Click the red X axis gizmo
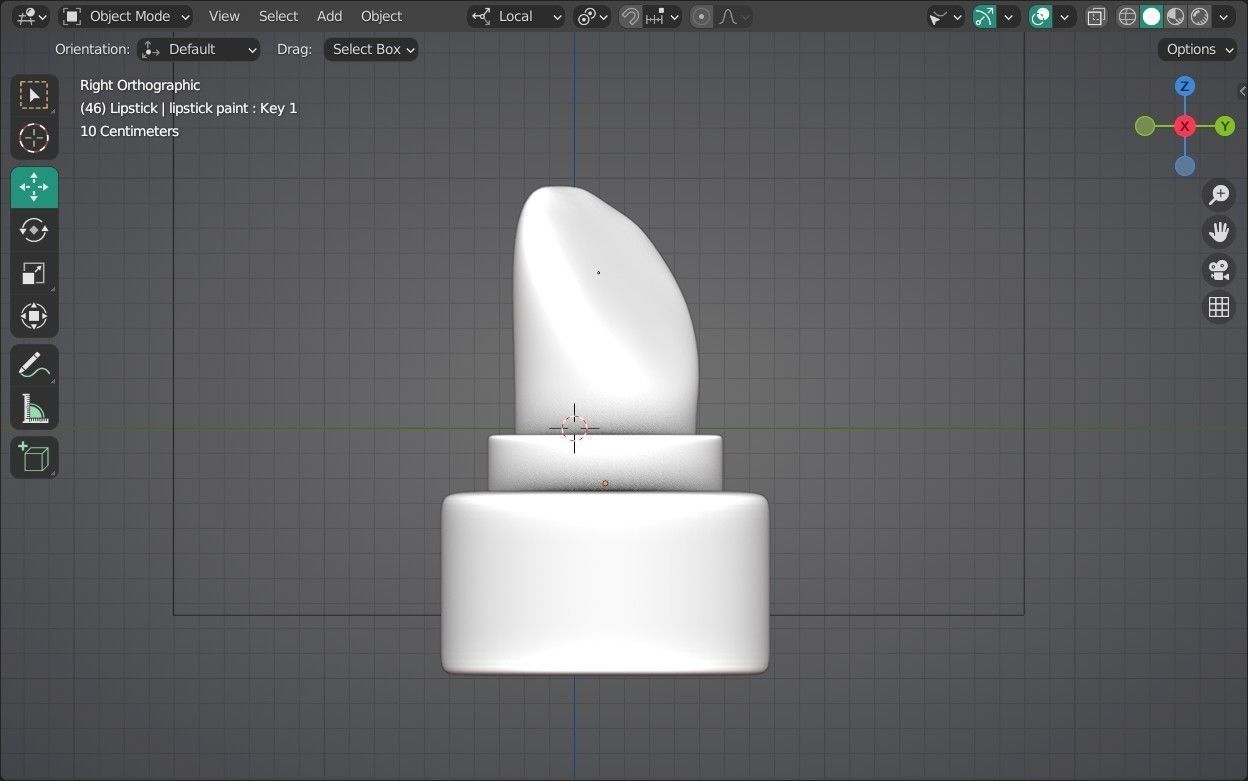This screenshot has width=1248, height=781. point(1185,126)
